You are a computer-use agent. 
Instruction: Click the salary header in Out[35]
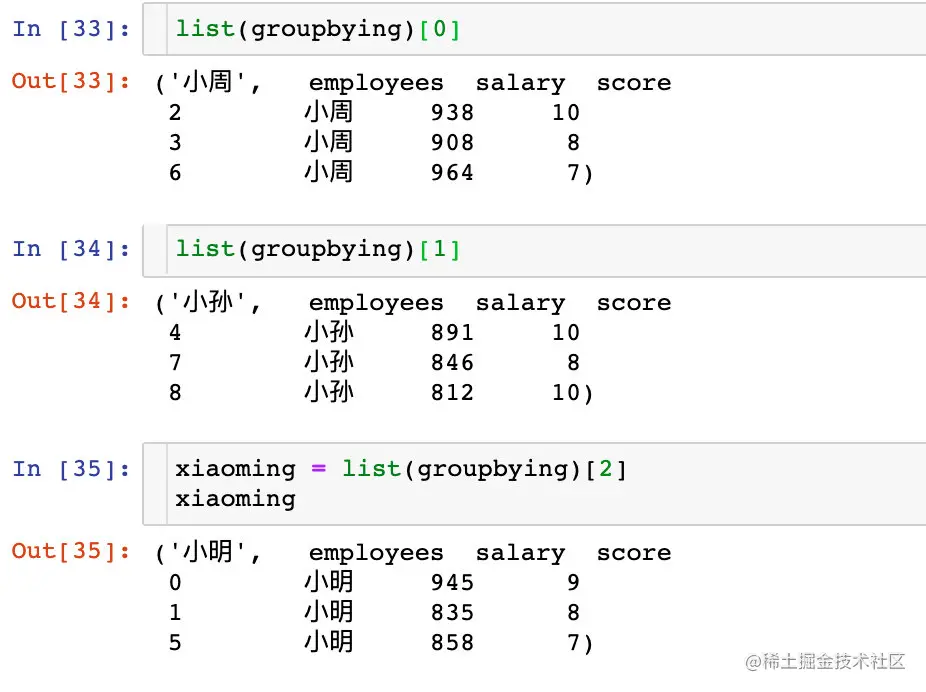tap(520, 553)
